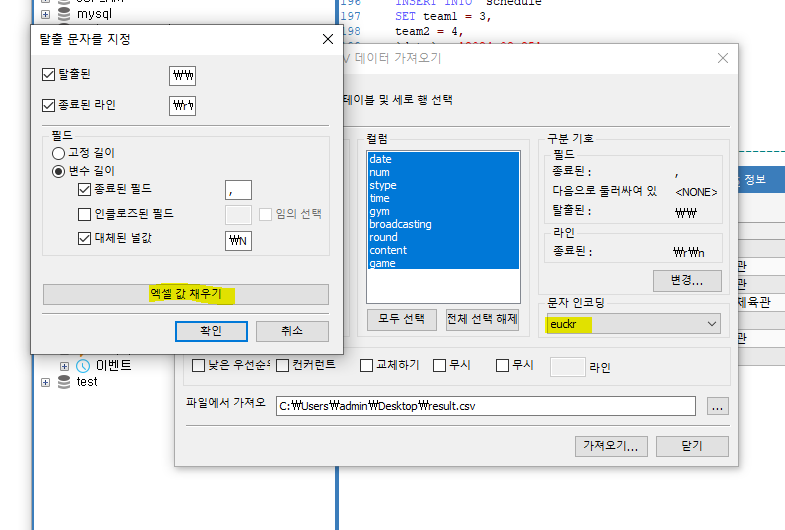The height and width of the screenshot is (530, 785).
Task: Toggle the 탈출된 checkbox
Action: (x=49, y=75)
